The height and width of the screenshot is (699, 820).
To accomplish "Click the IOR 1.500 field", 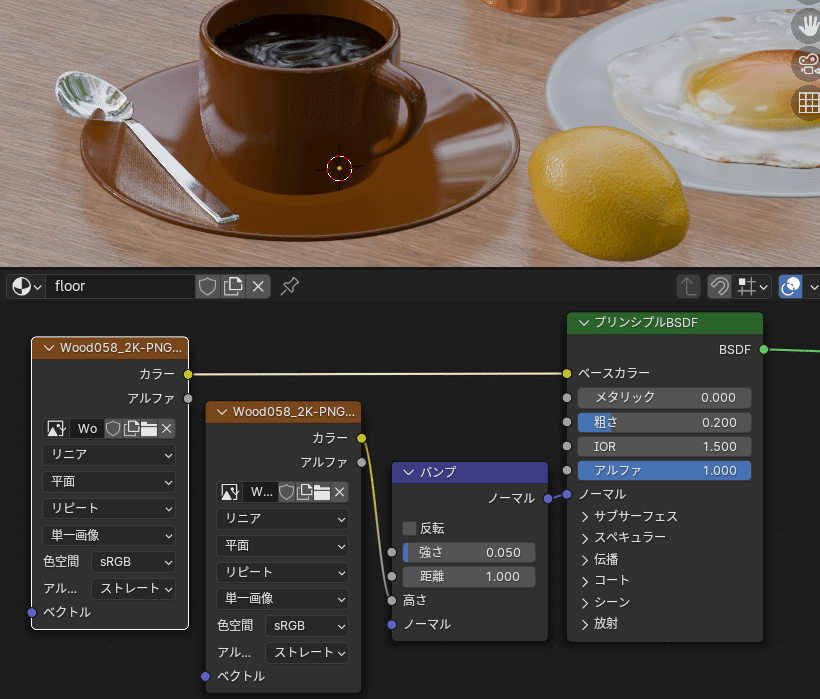I will 664,446.
